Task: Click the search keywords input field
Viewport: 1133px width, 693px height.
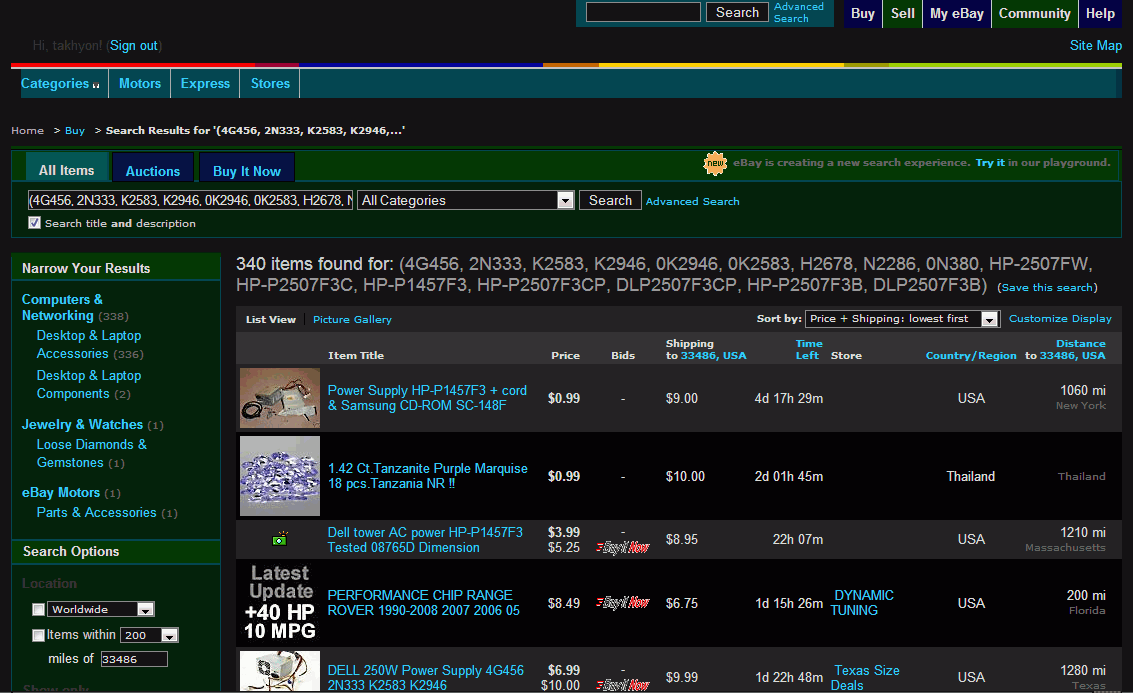Action: pos(190,200)
